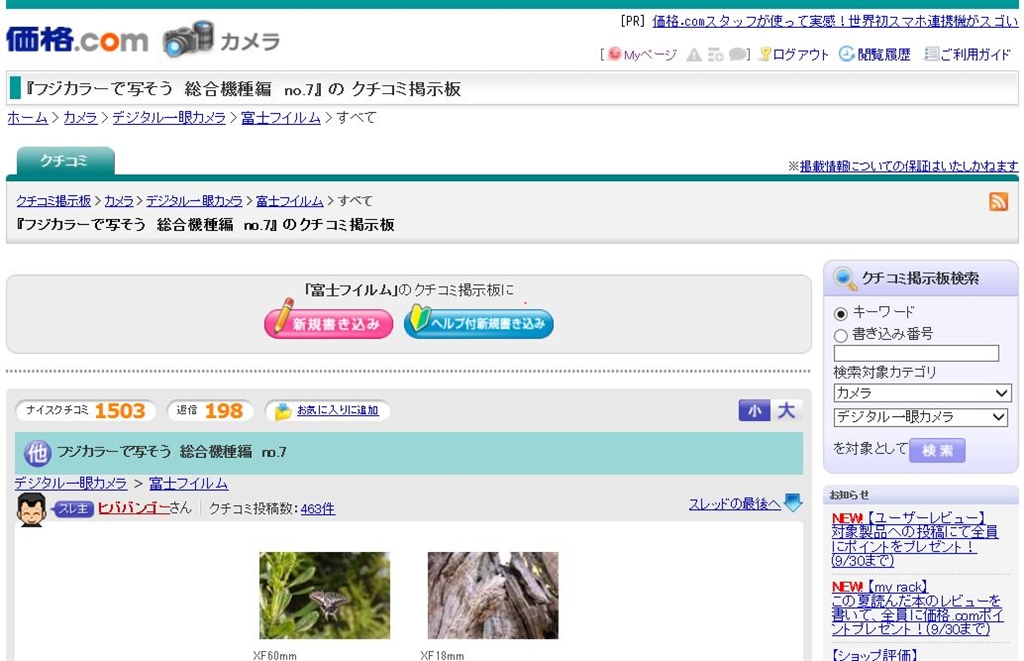
Task: Open the PR advertisement link at top
Action: pos(835,22)
